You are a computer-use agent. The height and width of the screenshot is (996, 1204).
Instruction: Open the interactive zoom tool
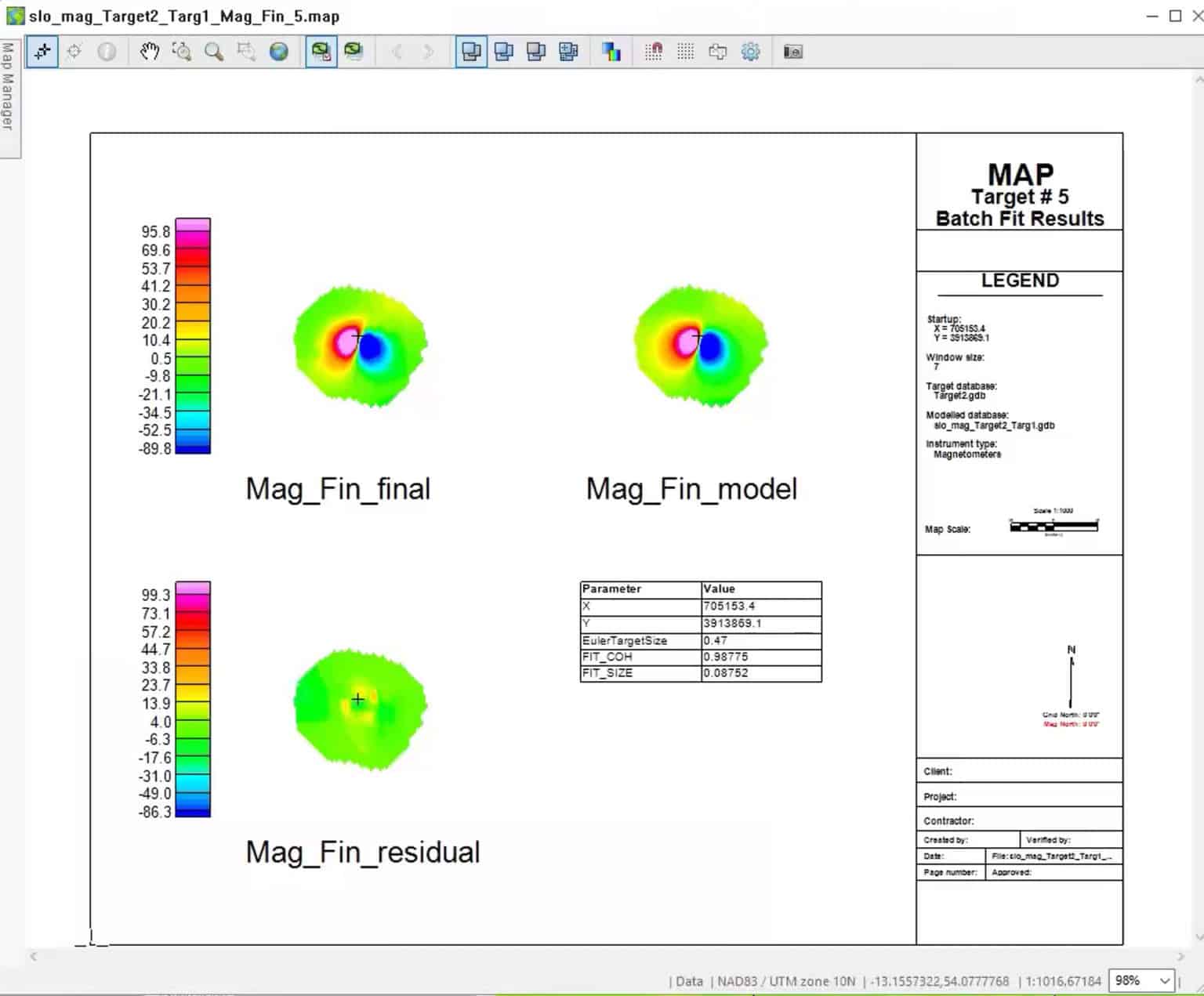click(x=181, y=51)
